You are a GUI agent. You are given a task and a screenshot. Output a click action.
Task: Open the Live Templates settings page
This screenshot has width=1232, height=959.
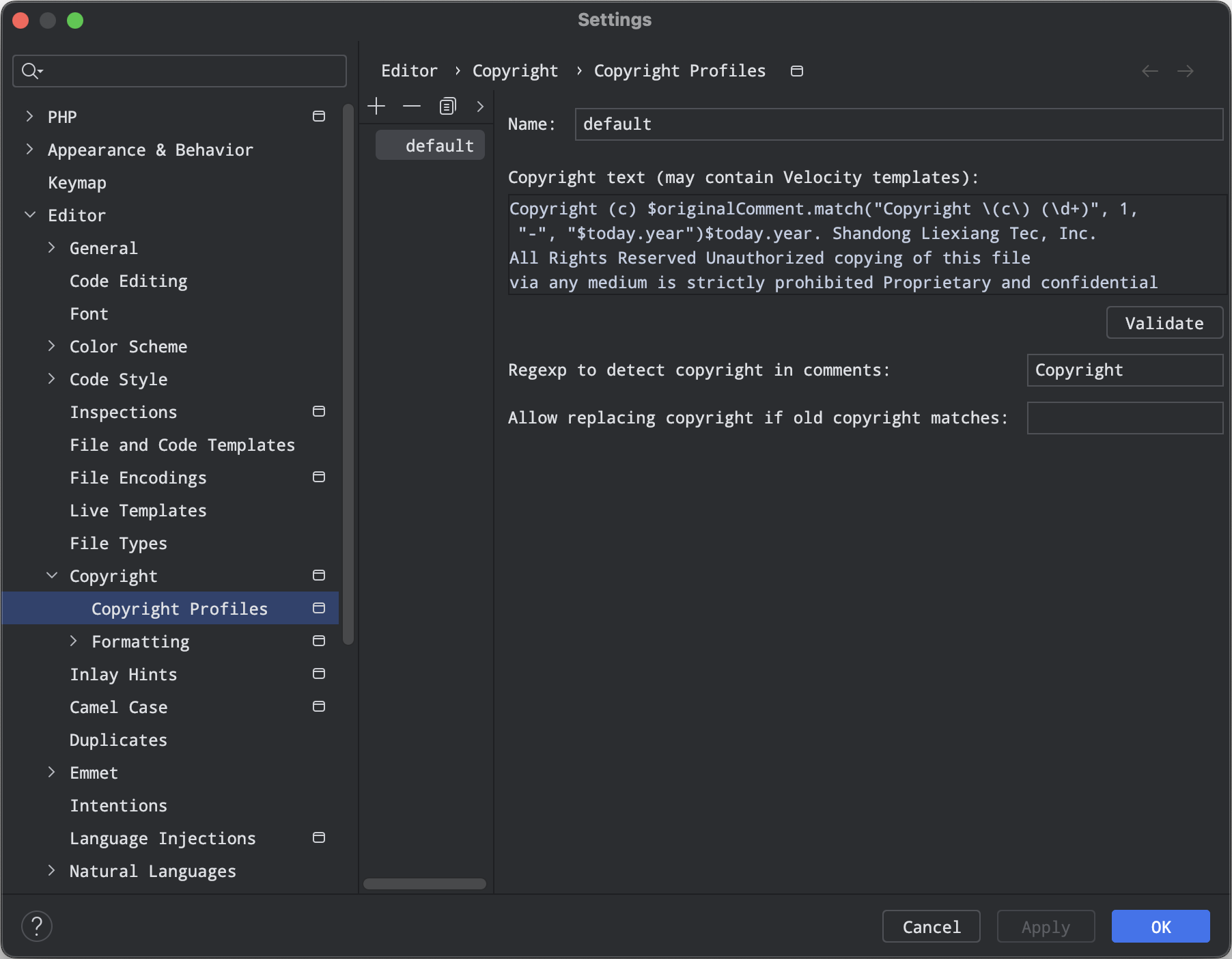tap(138, 510)
